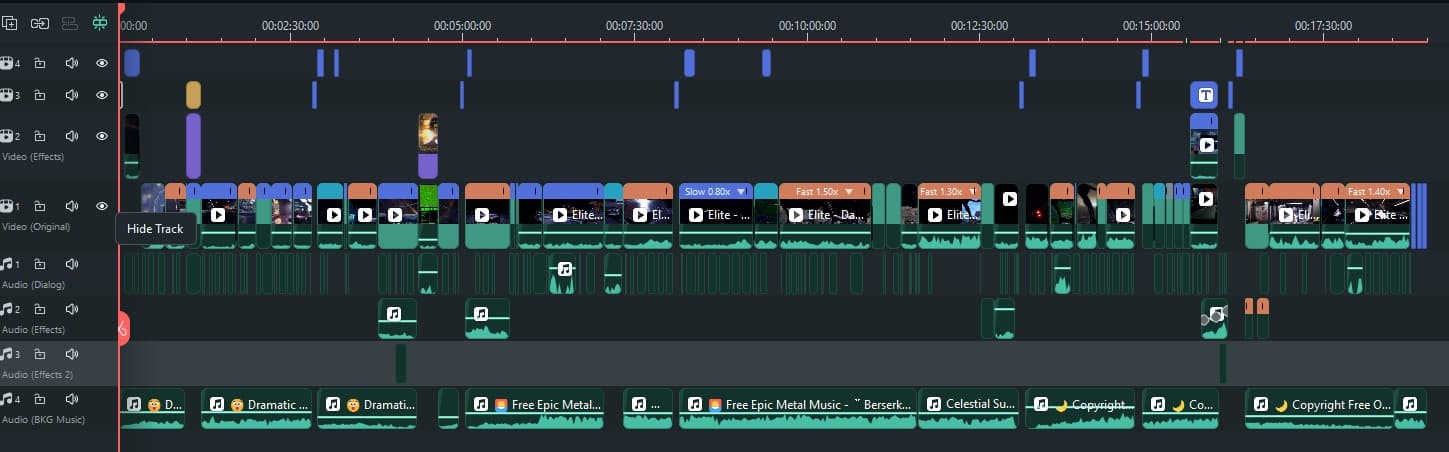
Task: Lock the Video (Effects) track 2
Action: tap(40, 136)
